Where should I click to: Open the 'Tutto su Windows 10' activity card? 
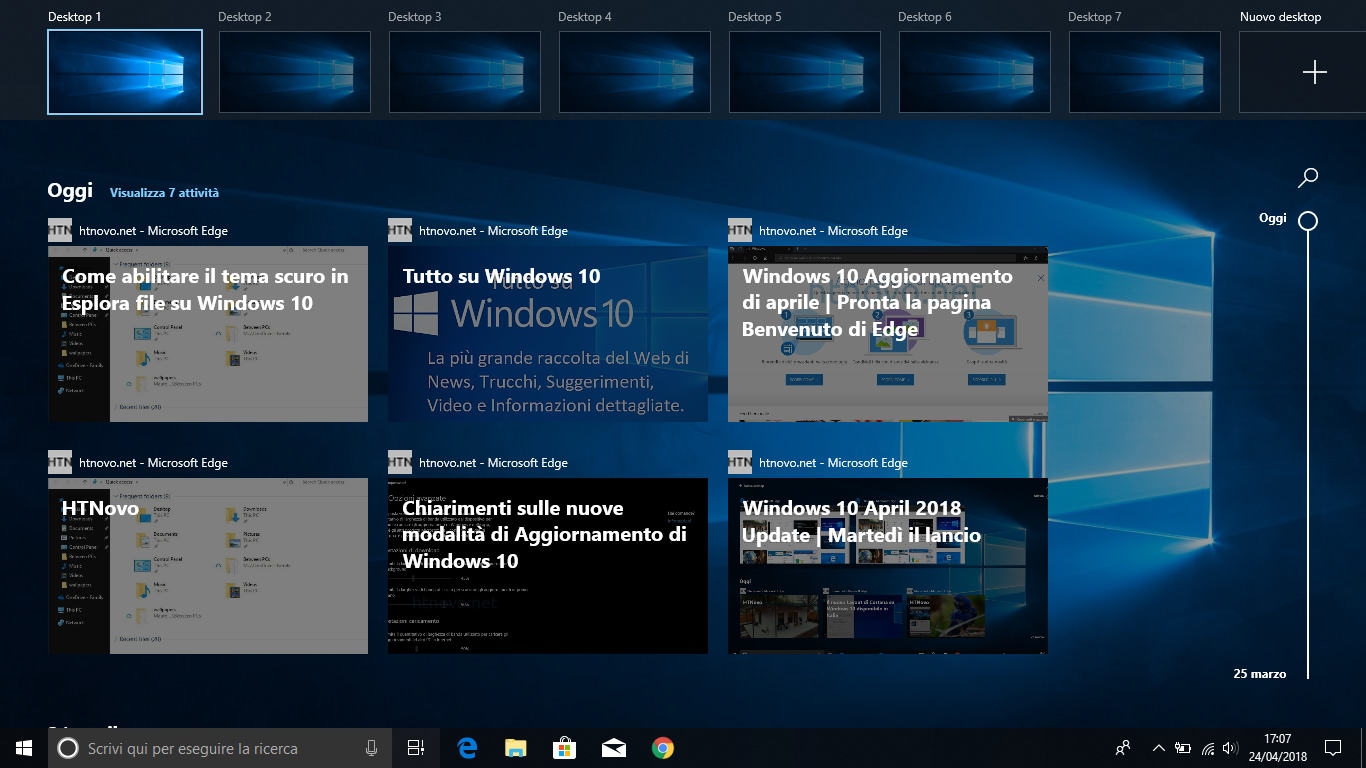pos(548,334)
